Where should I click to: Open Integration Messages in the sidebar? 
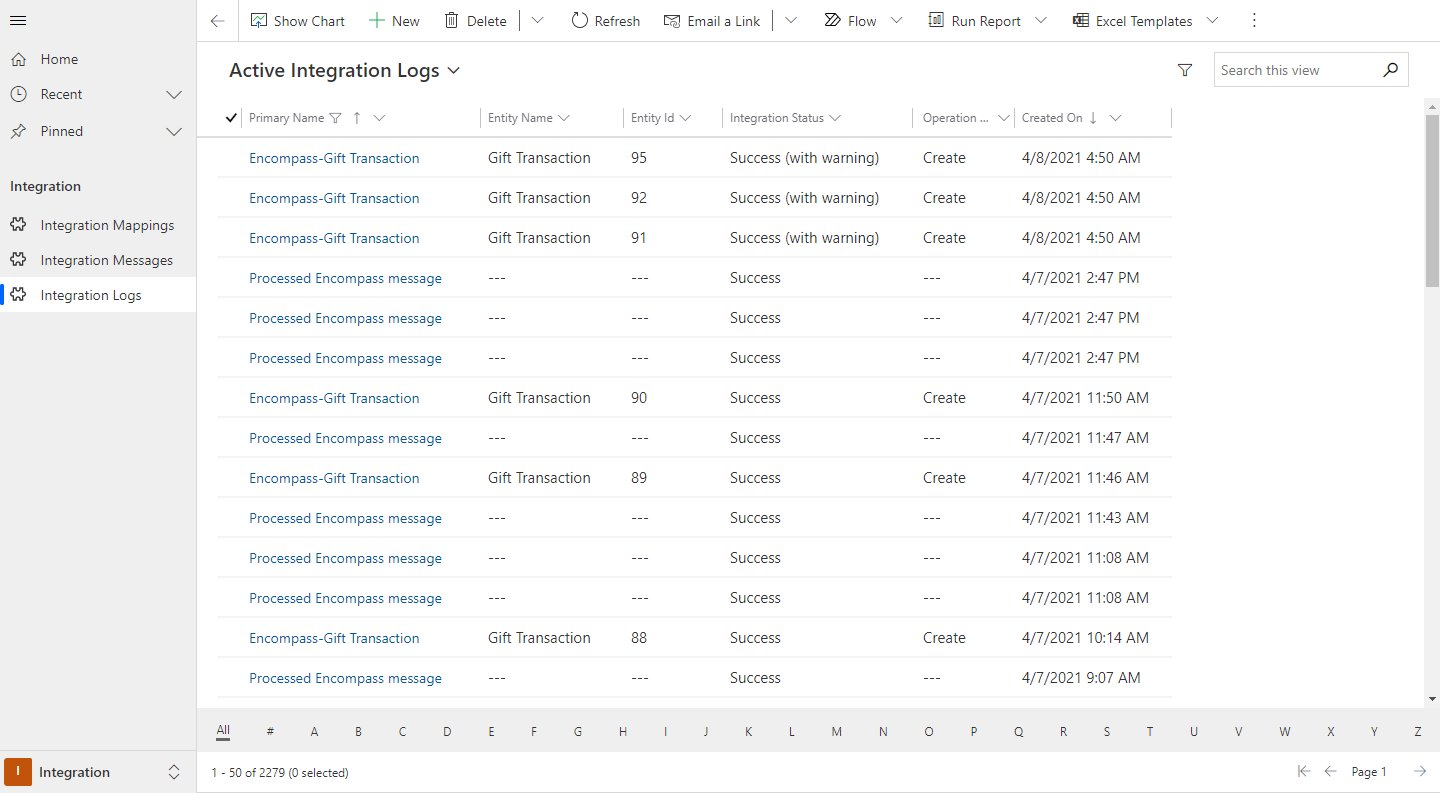point(106,260)
